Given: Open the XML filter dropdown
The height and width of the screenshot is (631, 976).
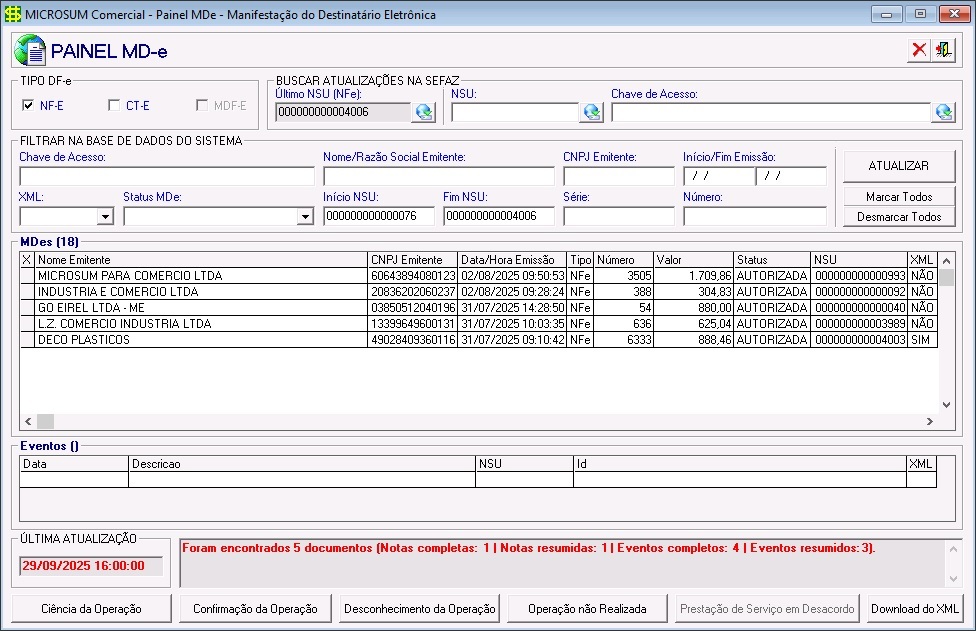Looking at the screenshot, I should click(105, 216).
